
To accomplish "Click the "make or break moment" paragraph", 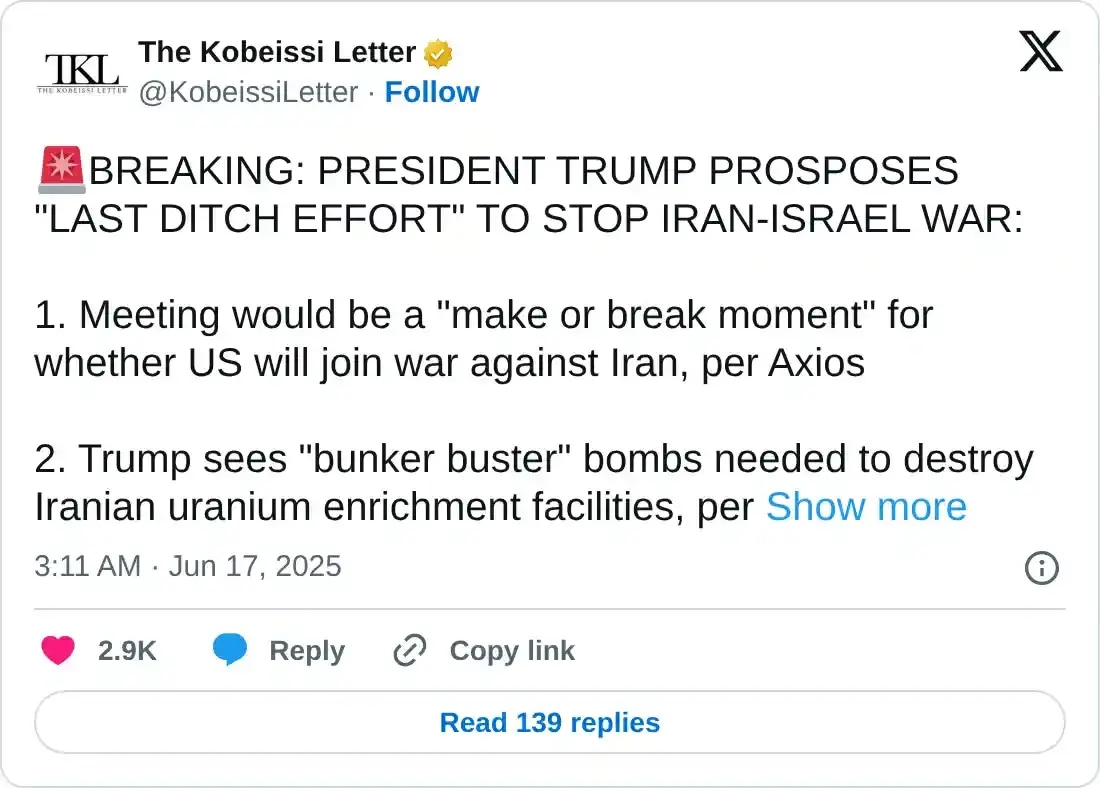I will (484, 339).
